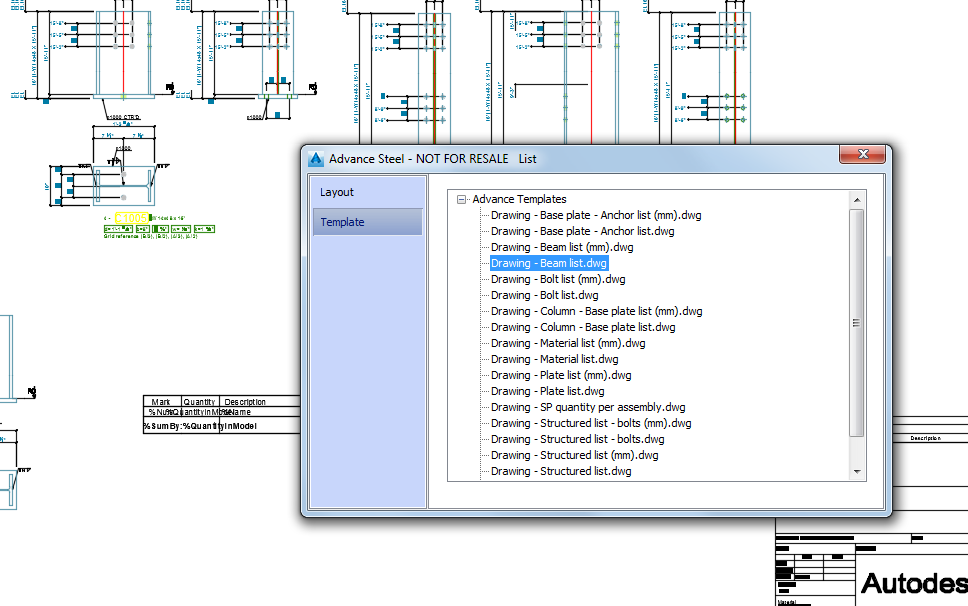Select Drawing - Material list.dwg template
Screen dimensions: 968x606
click(x=554, y=360)
